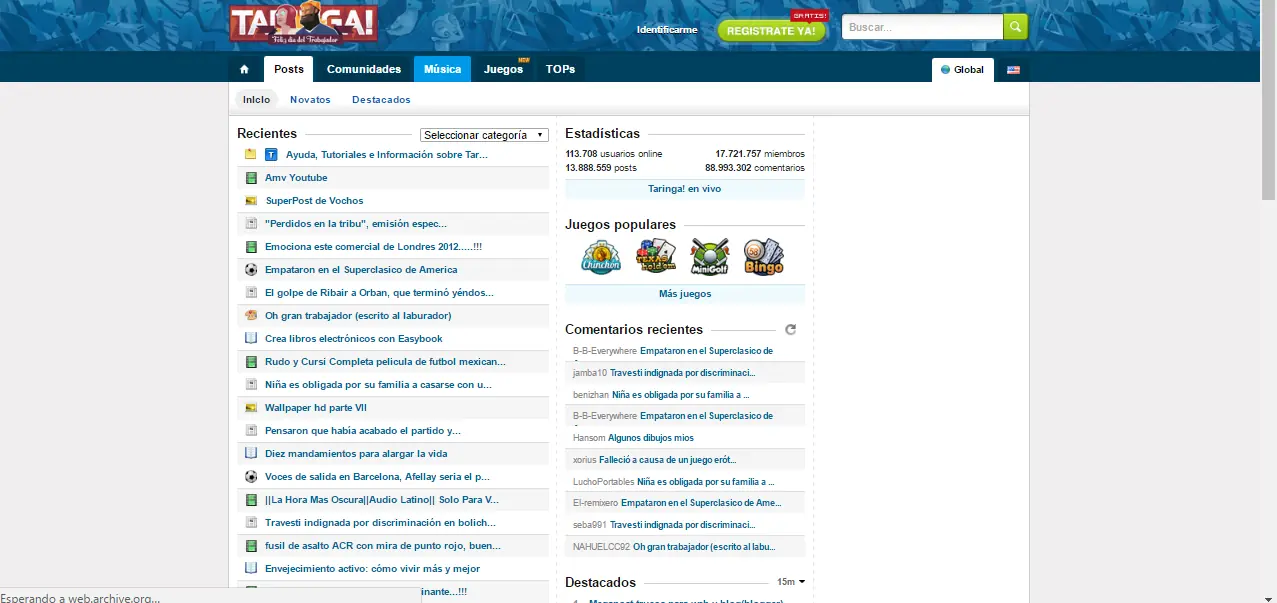Click the news icon beside Perdidos en la tribu
Screen dimensions: 1277x603
[251, 224]
